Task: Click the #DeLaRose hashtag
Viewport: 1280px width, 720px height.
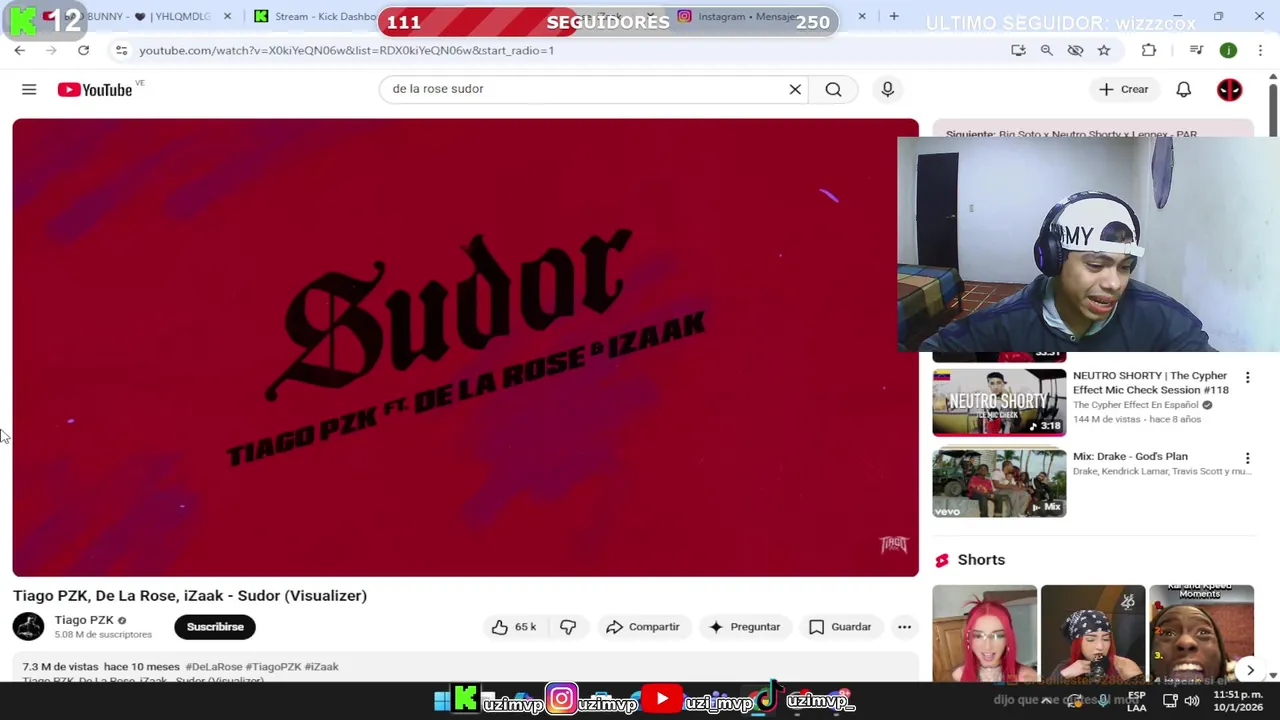Action: [x=214, y=667]
